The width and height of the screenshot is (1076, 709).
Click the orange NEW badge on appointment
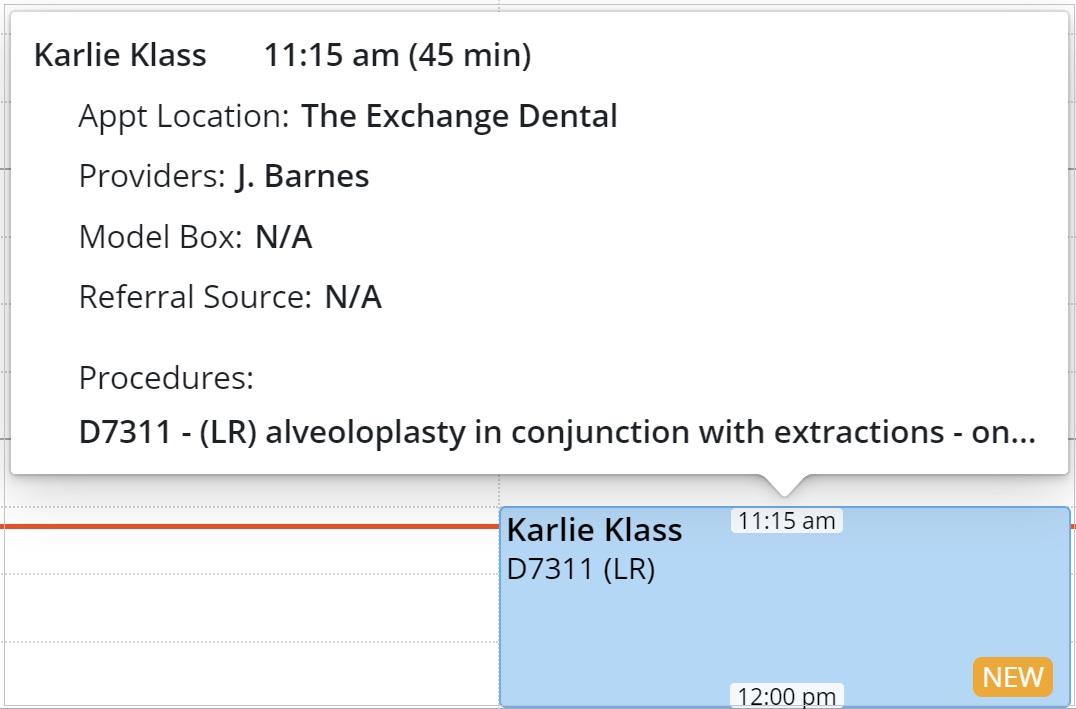(1012, 677)
